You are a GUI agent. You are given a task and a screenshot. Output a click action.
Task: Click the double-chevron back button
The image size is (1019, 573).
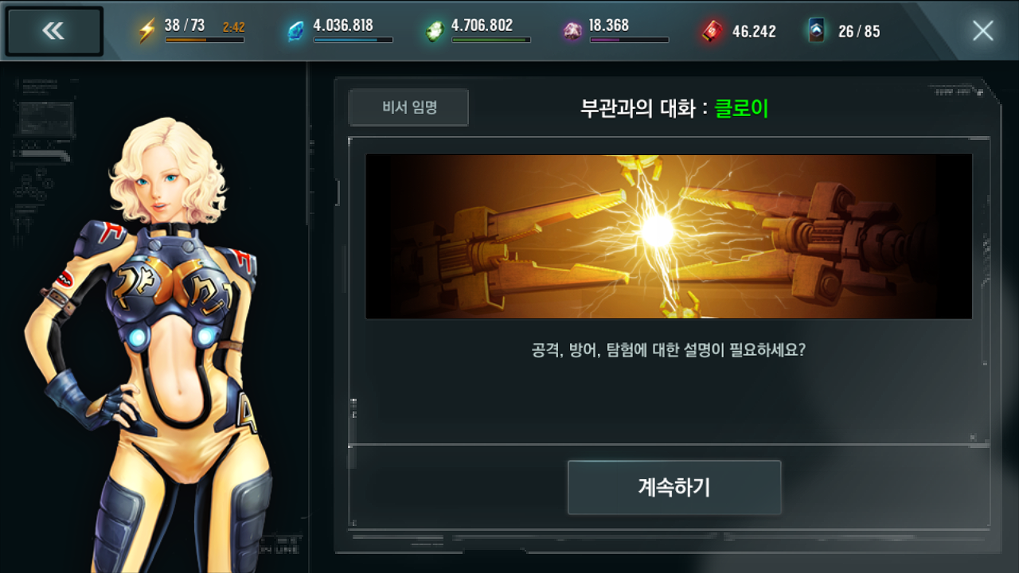pos(53,31)
